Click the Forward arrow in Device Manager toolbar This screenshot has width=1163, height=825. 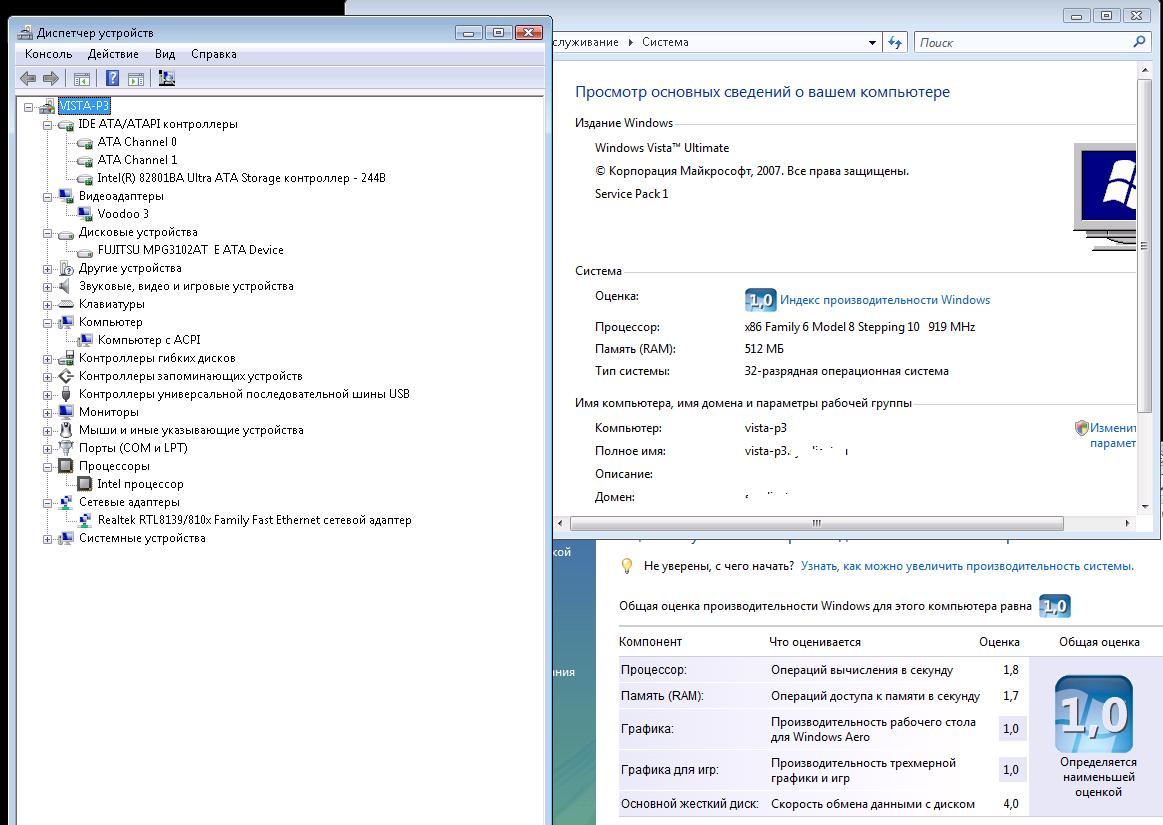[50, 78]
